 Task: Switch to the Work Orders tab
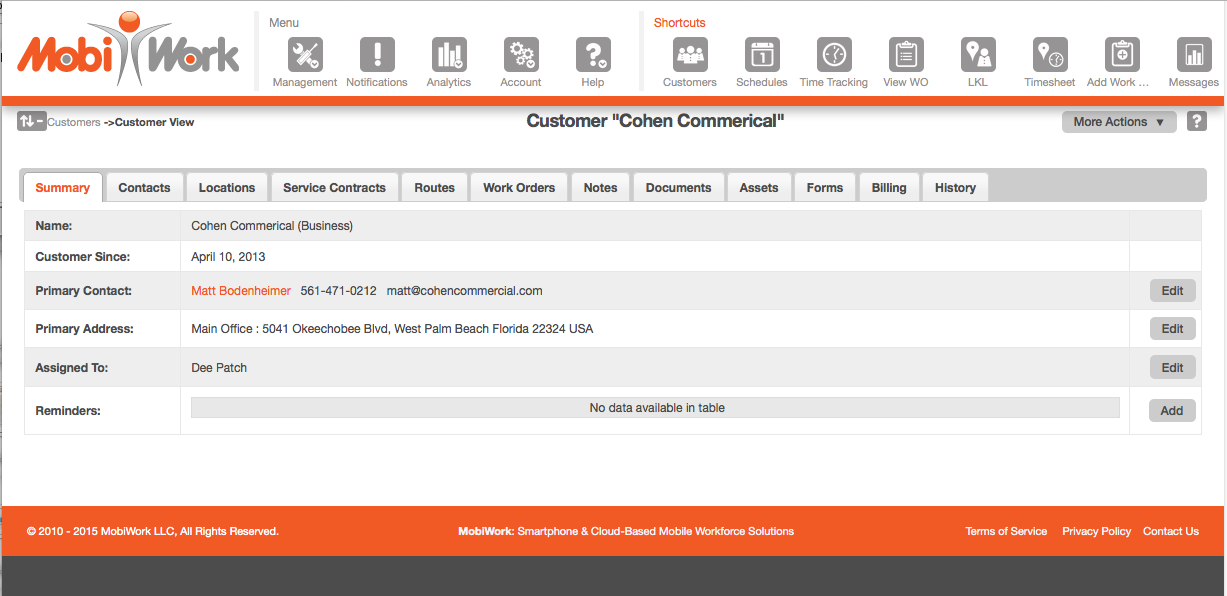click(x=519, y=187)
